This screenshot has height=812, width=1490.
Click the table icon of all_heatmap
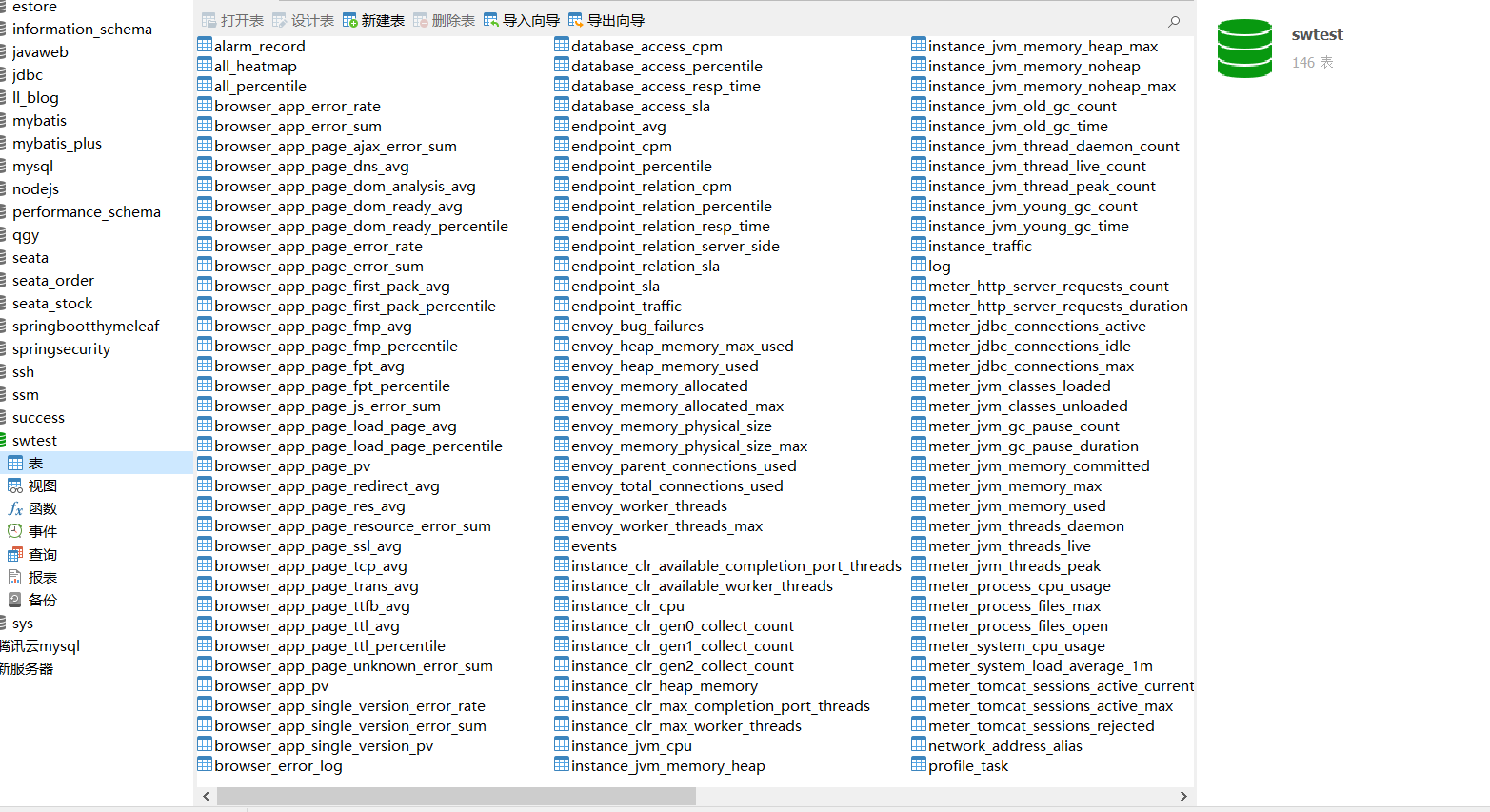pos(205,65)
